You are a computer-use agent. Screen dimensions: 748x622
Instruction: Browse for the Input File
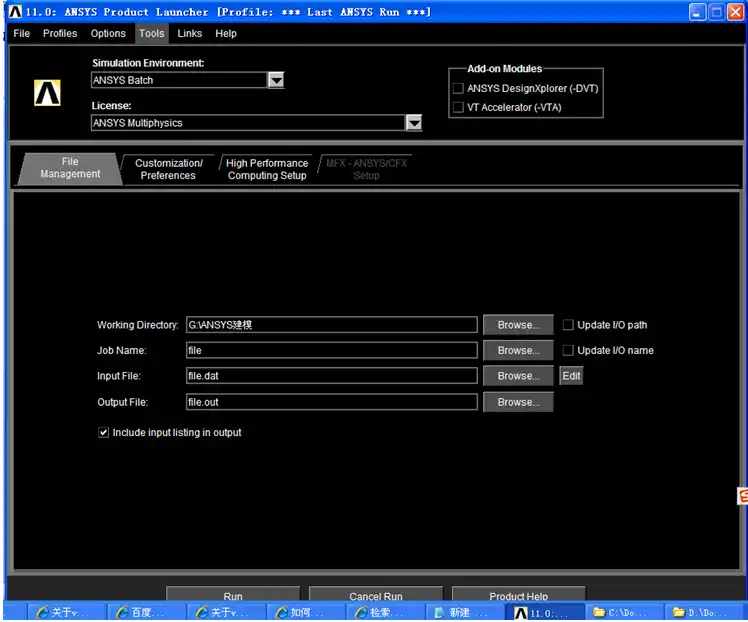519,376
